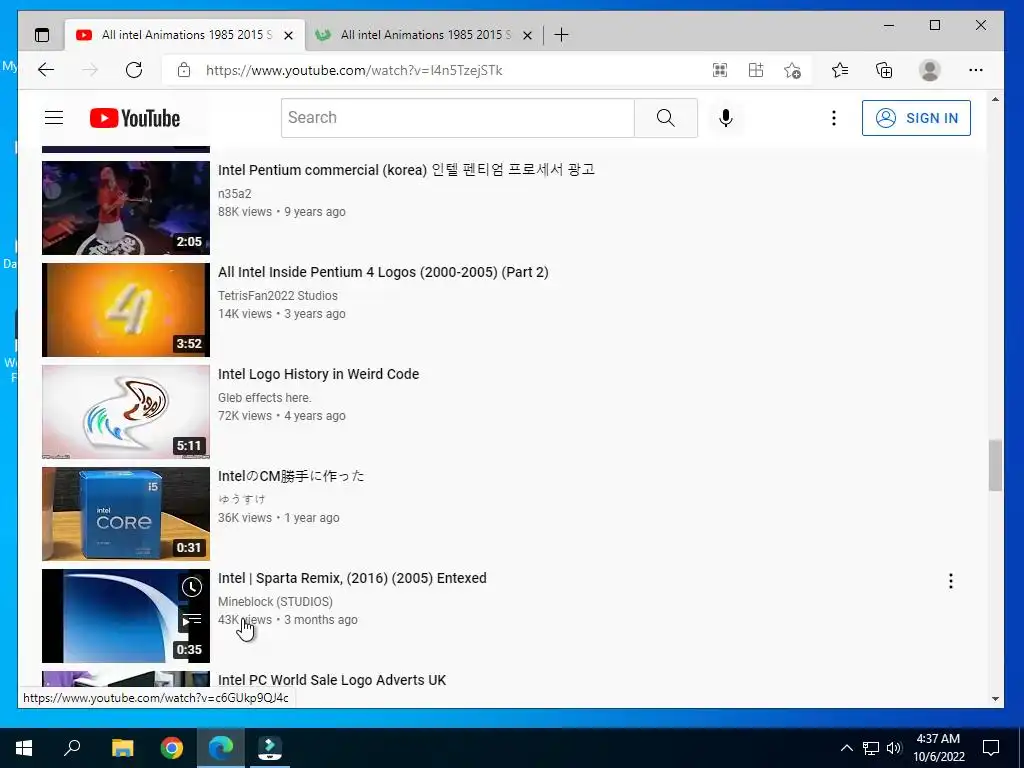Screen dimensions: 1024x768
Task: Open Edge Collections
Action: point(884,70)
